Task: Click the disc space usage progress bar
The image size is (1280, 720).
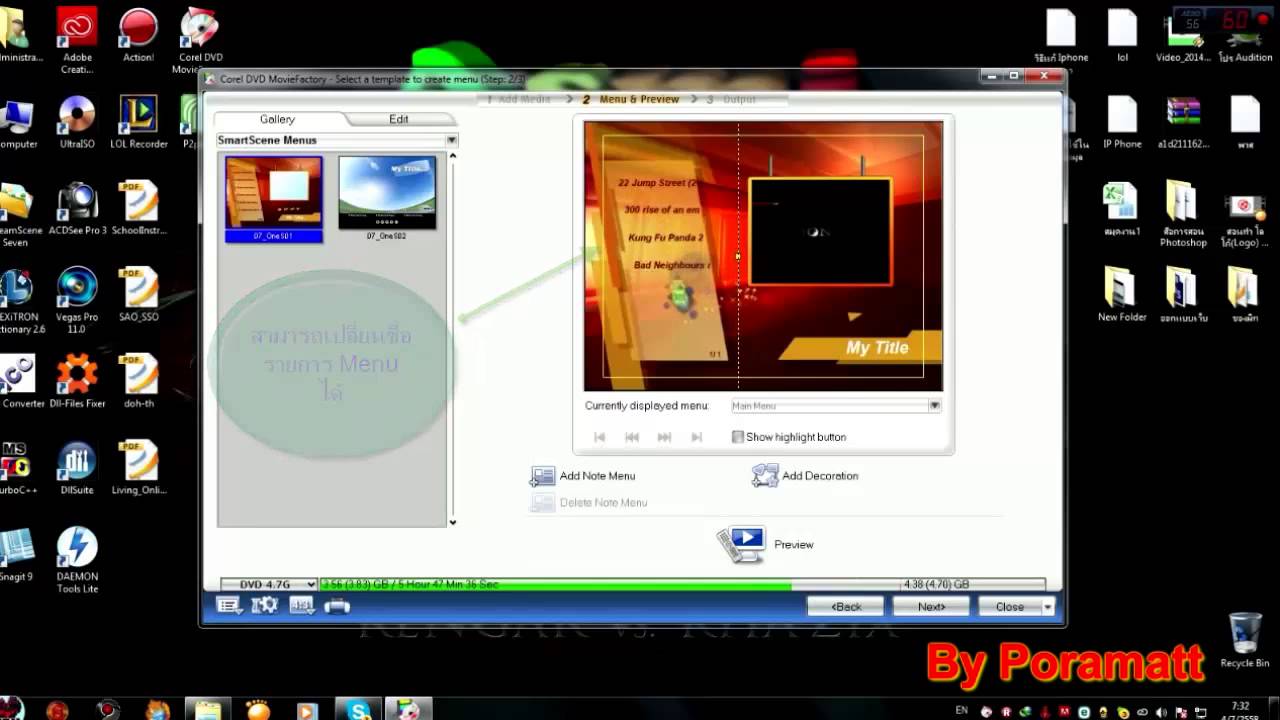Action: 682,584
